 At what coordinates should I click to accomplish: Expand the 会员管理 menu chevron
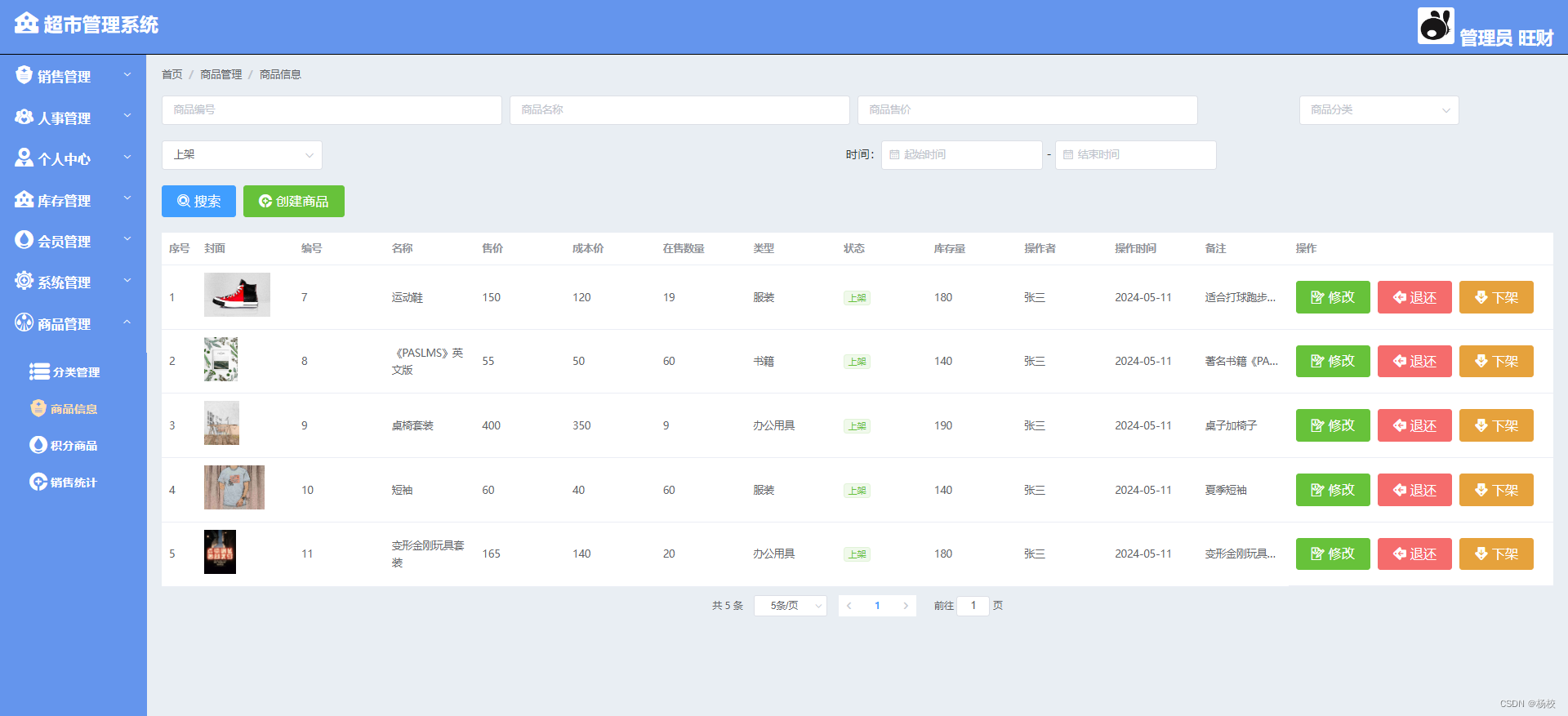tap(127, 239)
